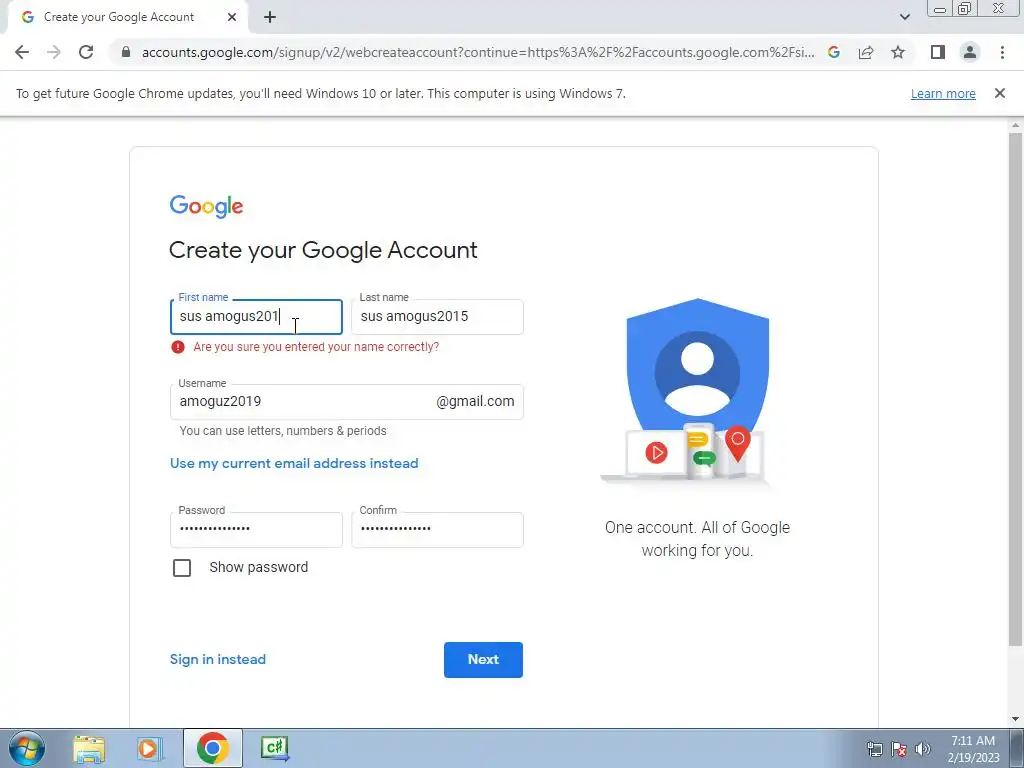Click the scrollbar down arrow

(1015, 719)
